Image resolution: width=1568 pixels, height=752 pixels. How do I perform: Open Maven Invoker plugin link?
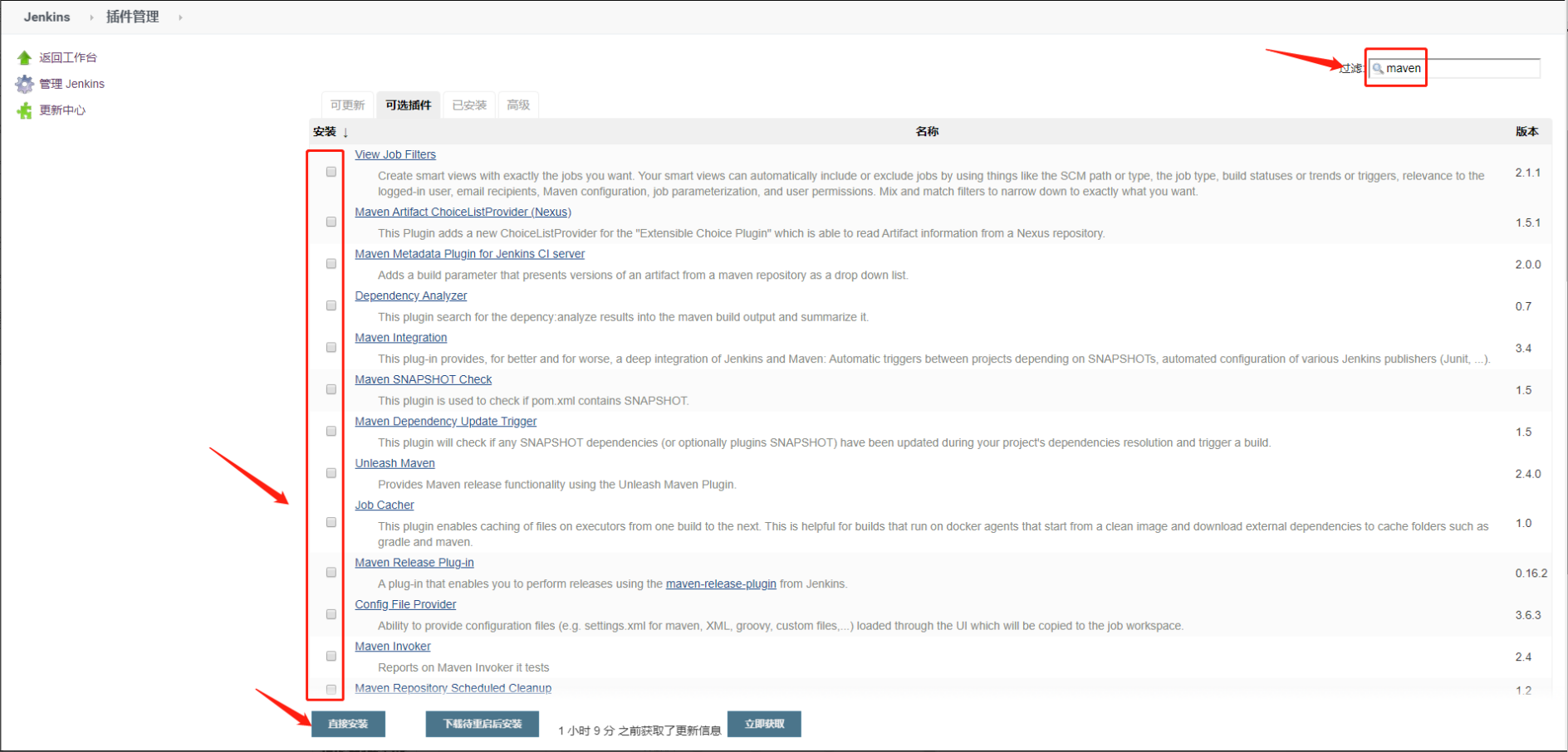[392, 647]
